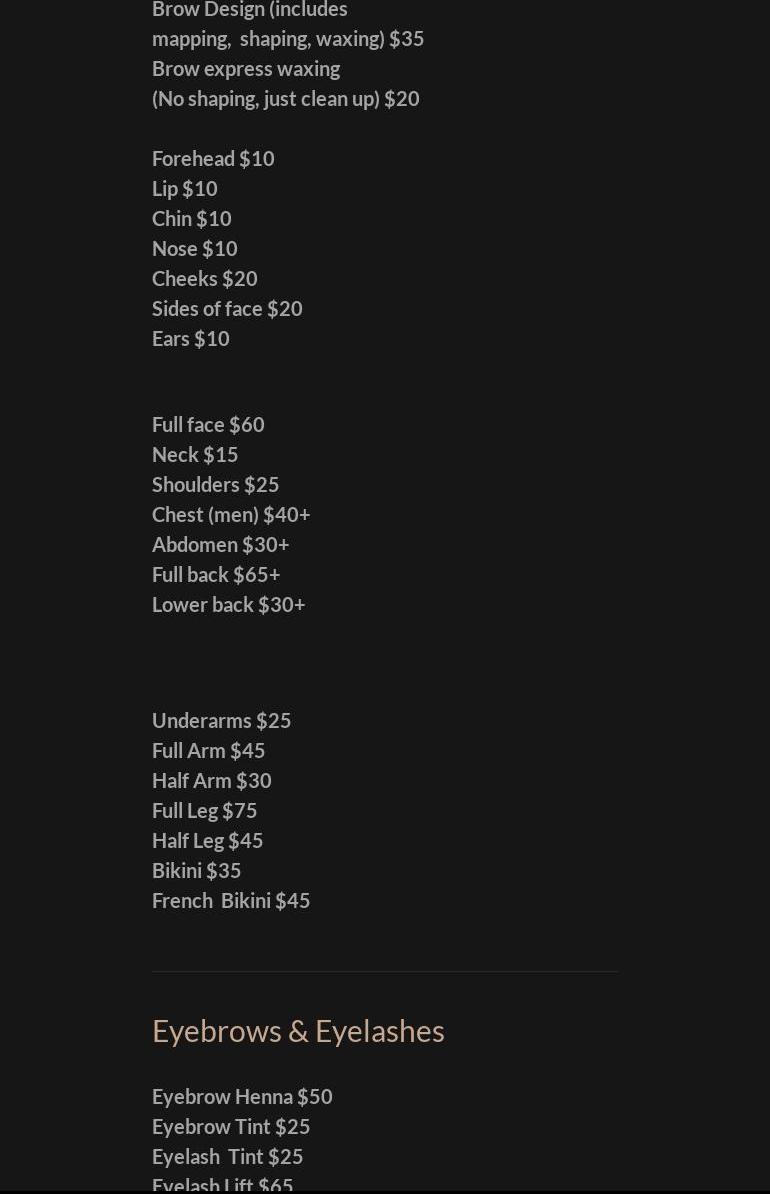Select the Shoulders $25 line

point(216,485)
